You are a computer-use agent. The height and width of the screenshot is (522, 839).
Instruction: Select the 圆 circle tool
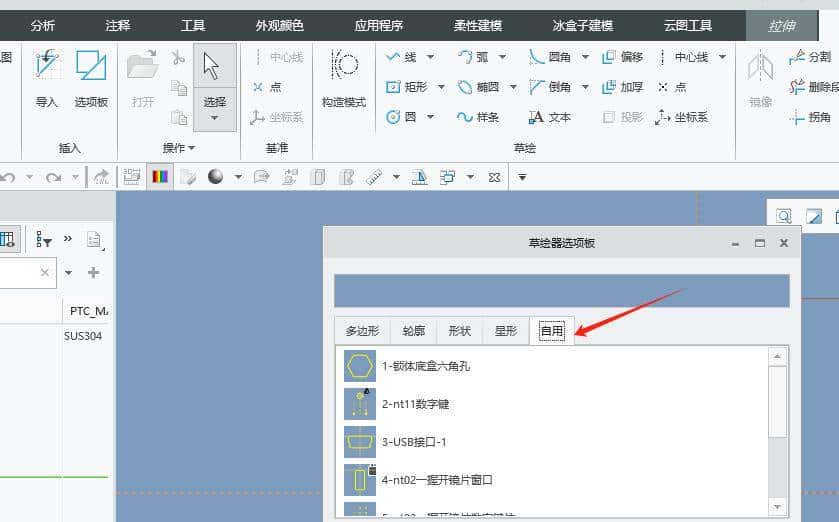pos(401,117)
